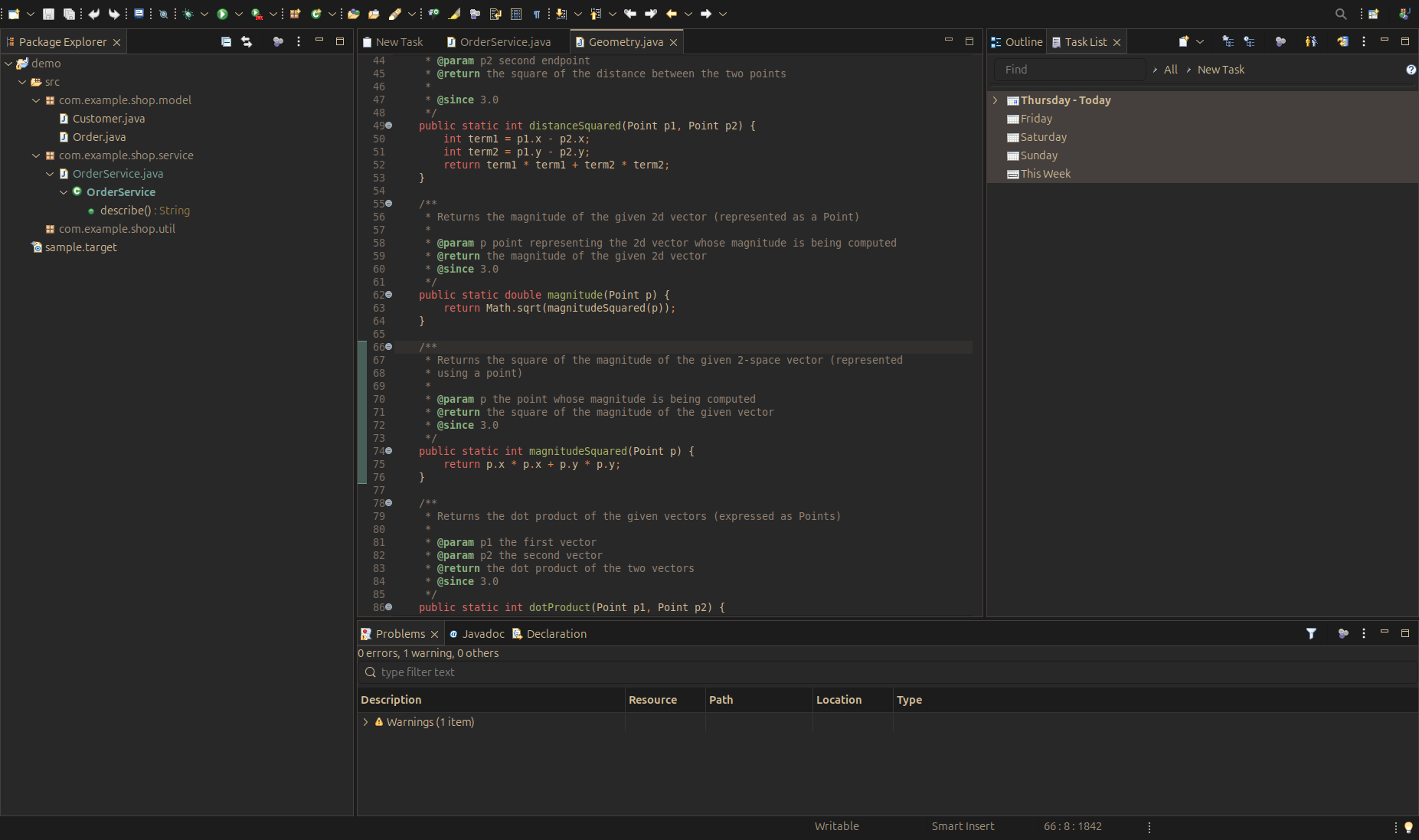The height and width of the screenshot is (840, 1419).
Task: Open the Coverage configurations dropdown arrow
Action: coord(273,14)
